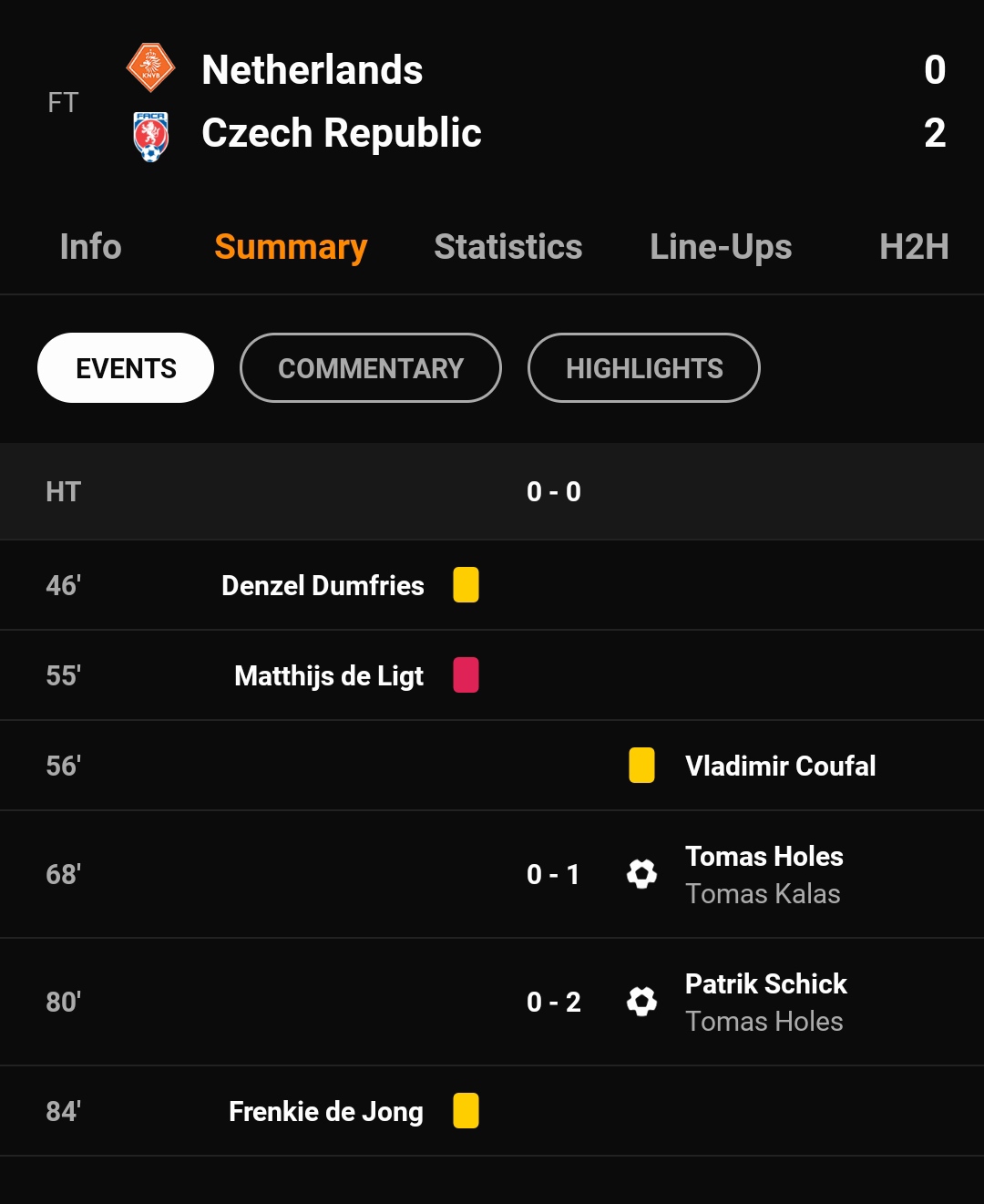Image resolution: width=984 pixels, height=1204 pixels.
Task: Go to the Line-Ups tab
Action: [x=721, y=247]
